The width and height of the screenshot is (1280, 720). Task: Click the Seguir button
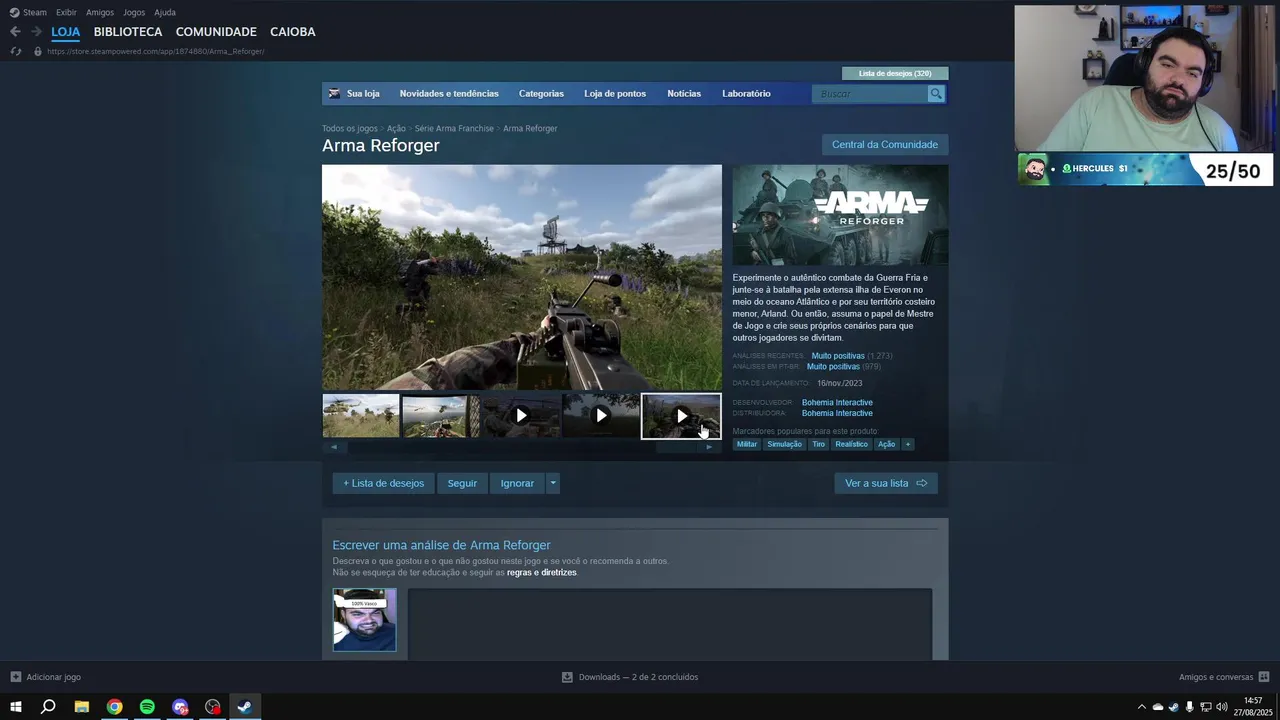462,483
